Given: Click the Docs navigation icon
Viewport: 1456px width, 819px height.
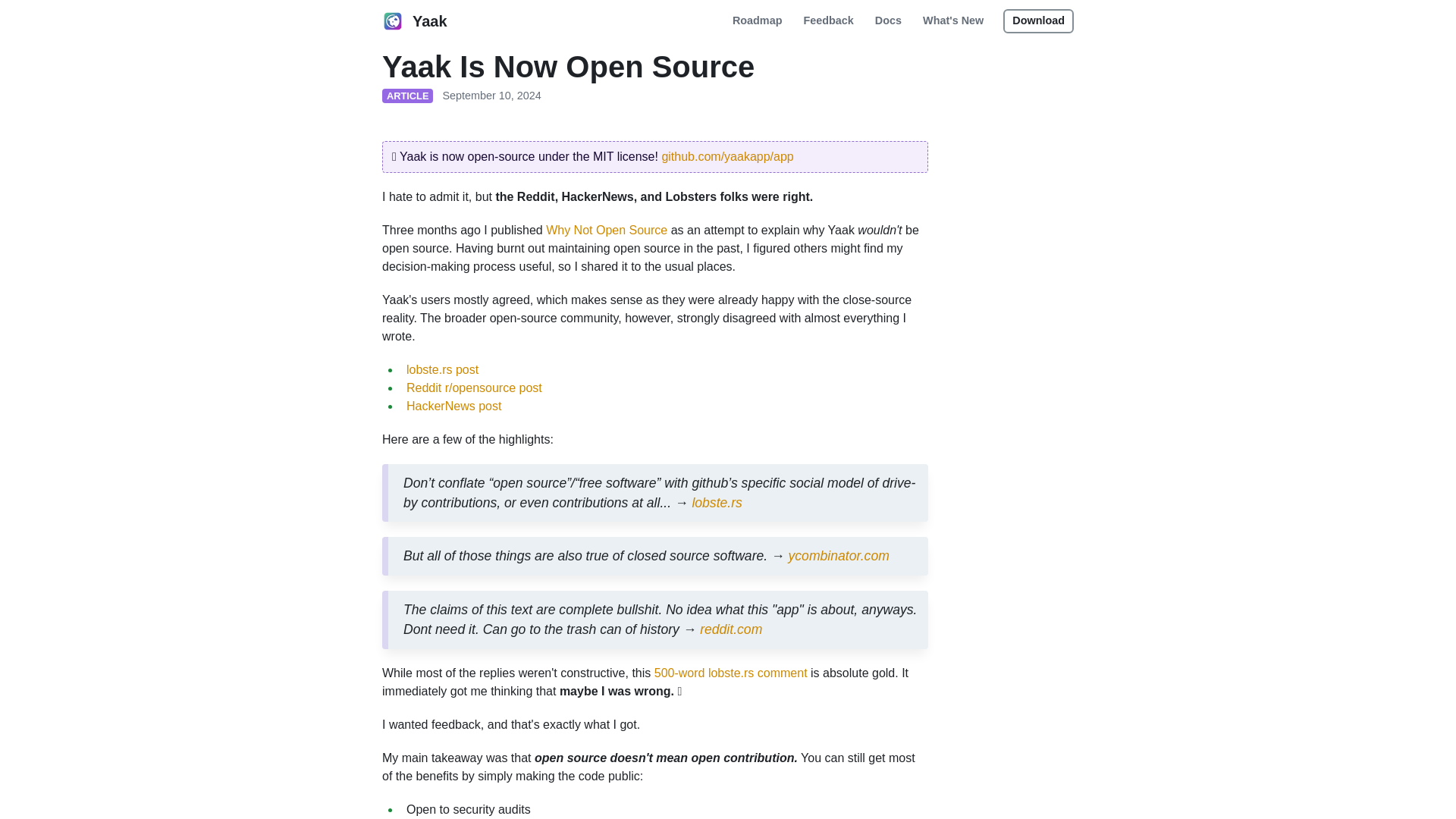Looking at the screenshot, I should click(x=888, y=21).
